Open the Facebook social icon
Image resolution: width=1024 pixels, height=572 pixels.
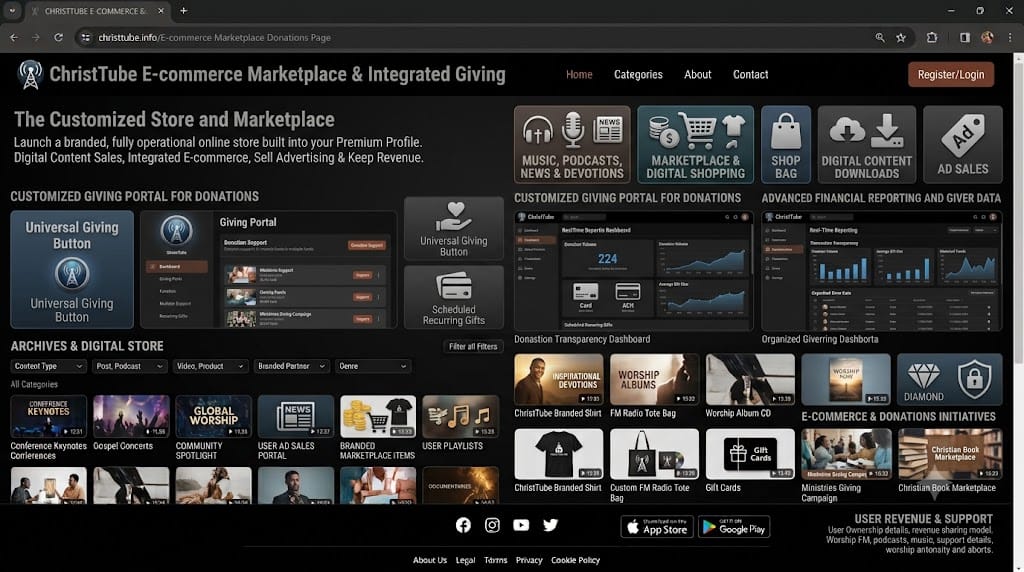(463, 525)
